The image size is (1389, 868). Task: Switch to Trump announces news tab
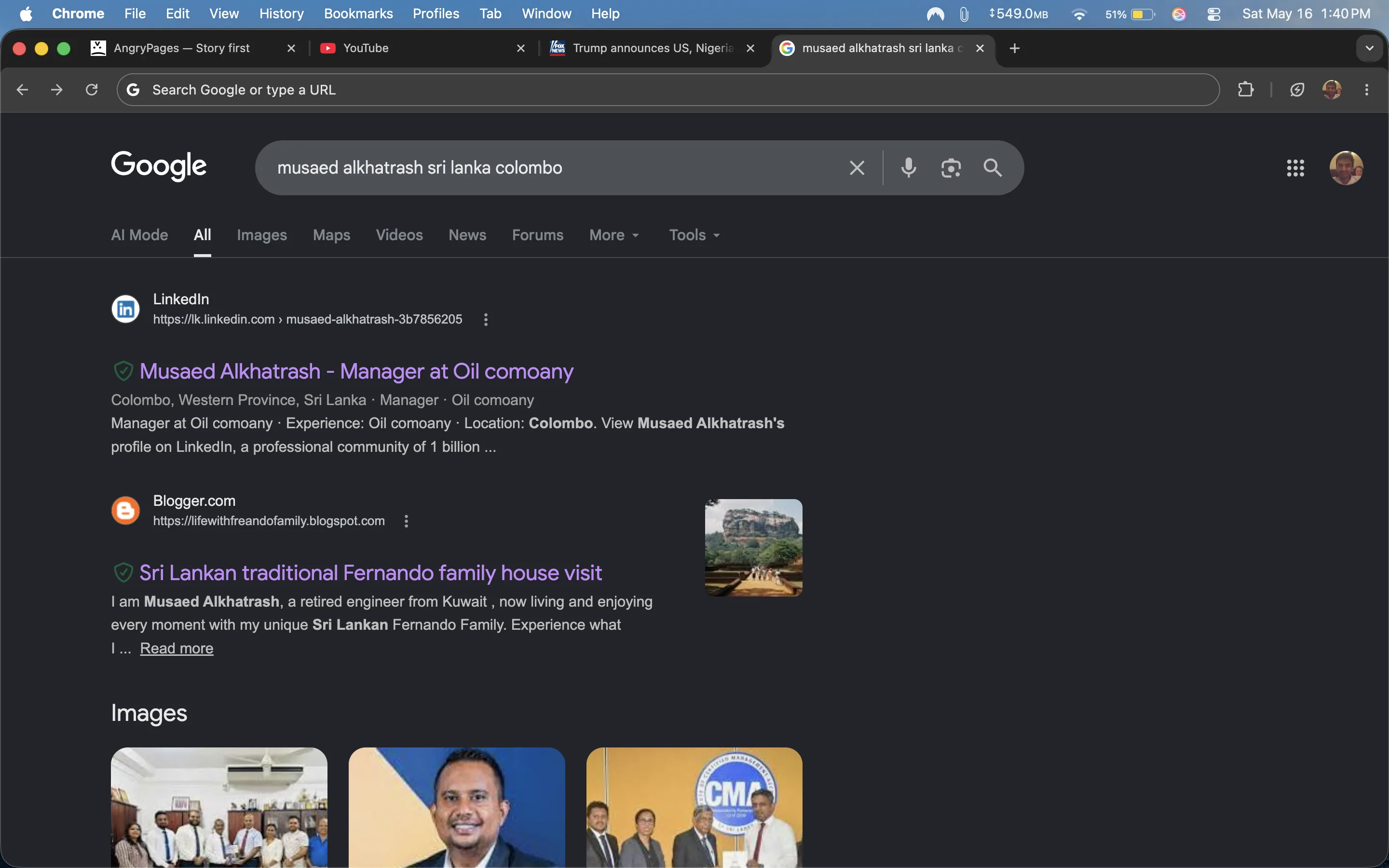coord(653,48)
